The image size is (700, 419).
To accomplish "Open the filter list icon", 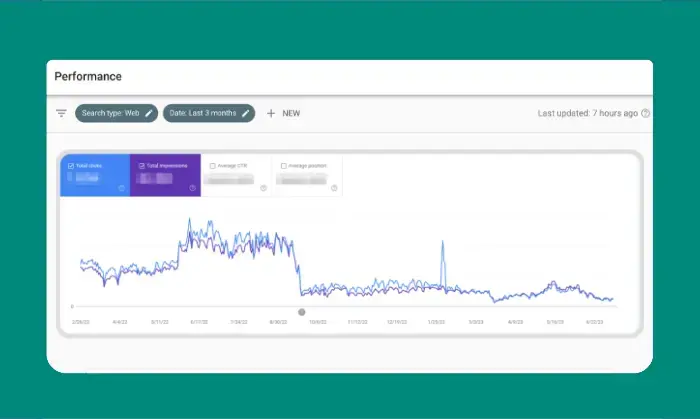I will tap(62, 114).
